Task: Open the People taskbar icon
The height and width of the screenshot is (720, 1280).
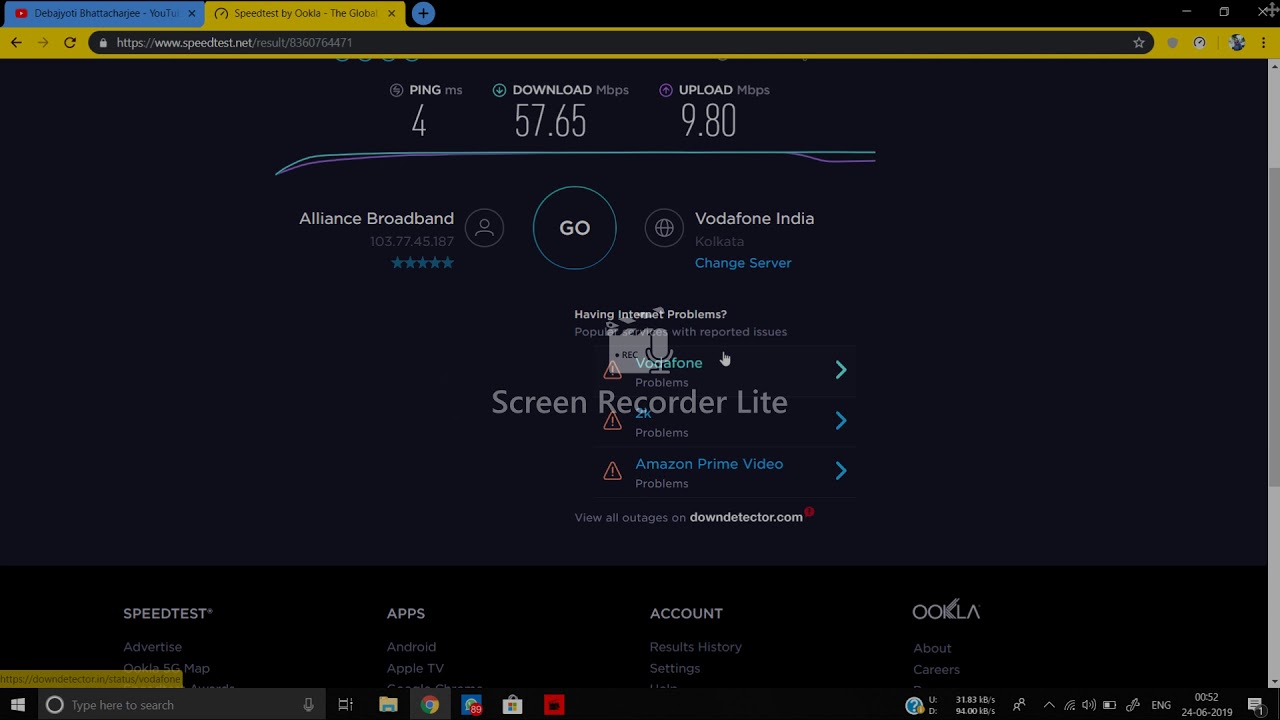Action: [1019, 705]
